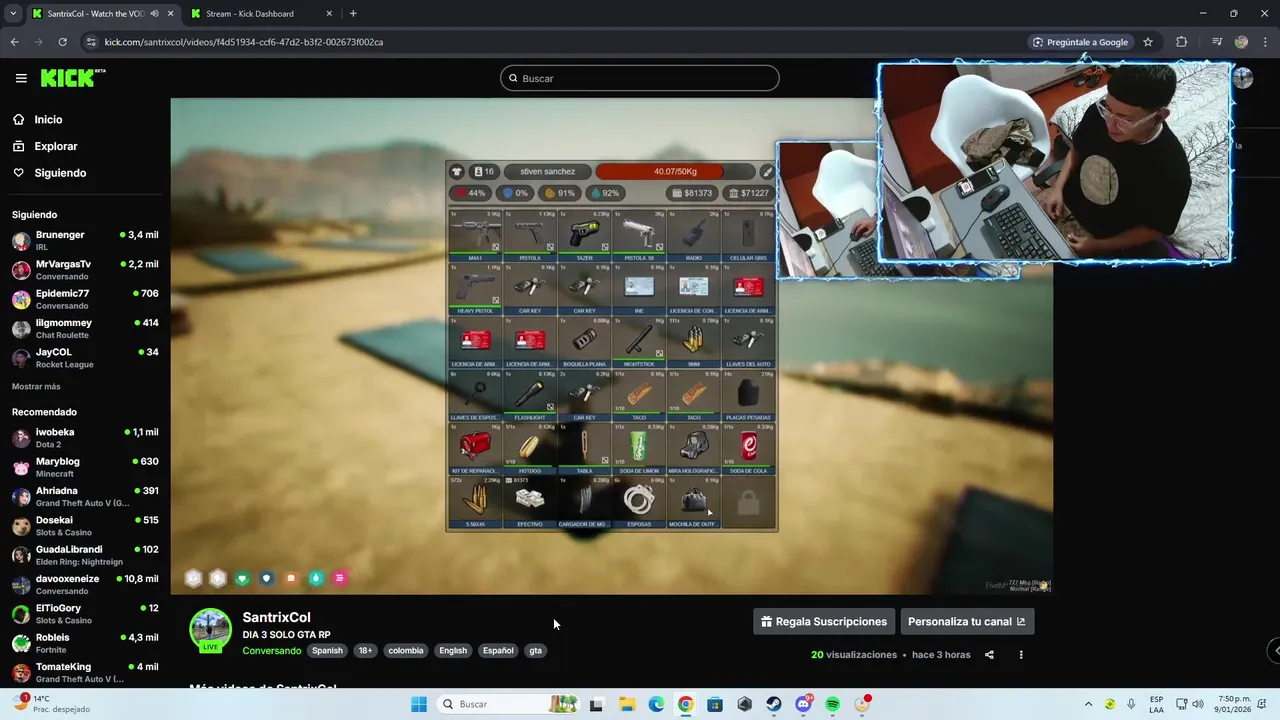Click Pregúntale a Google button
The height and width of the screenshot is (720, 1280).
coord(1080,42)
